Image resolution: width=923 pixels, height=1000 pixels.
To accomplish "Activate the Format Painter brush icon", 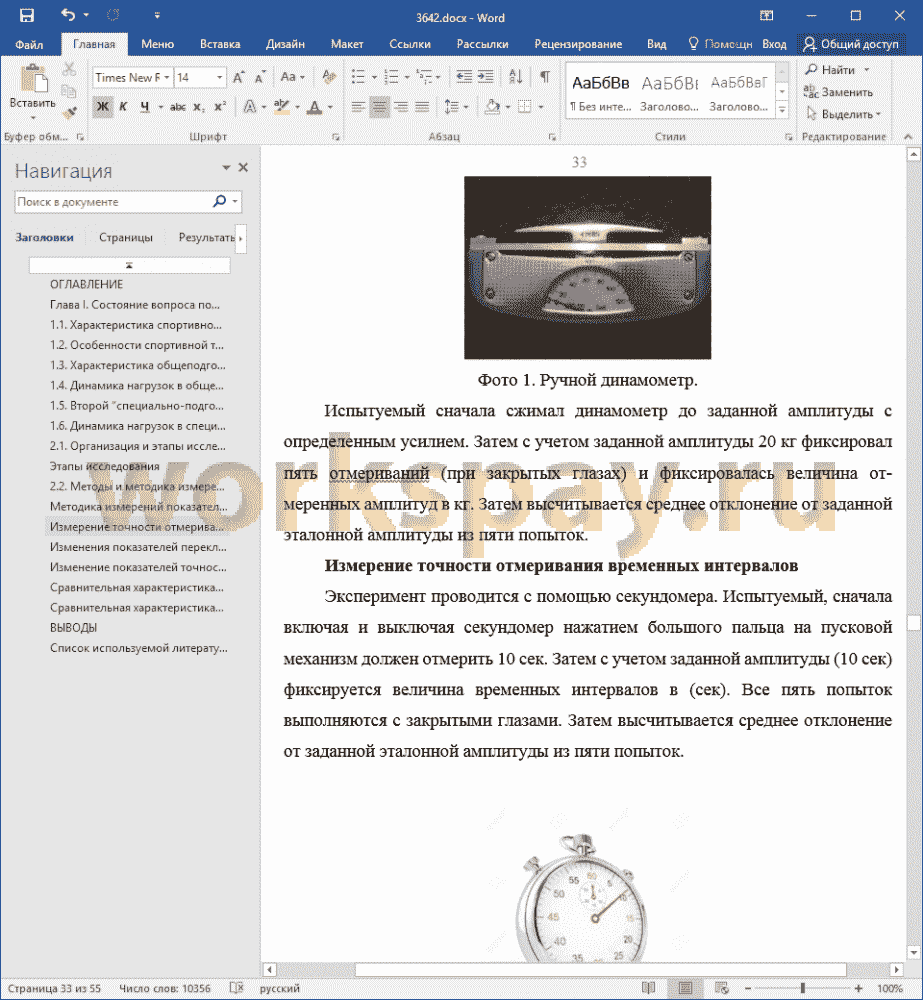I will click(x=70, y=113).
